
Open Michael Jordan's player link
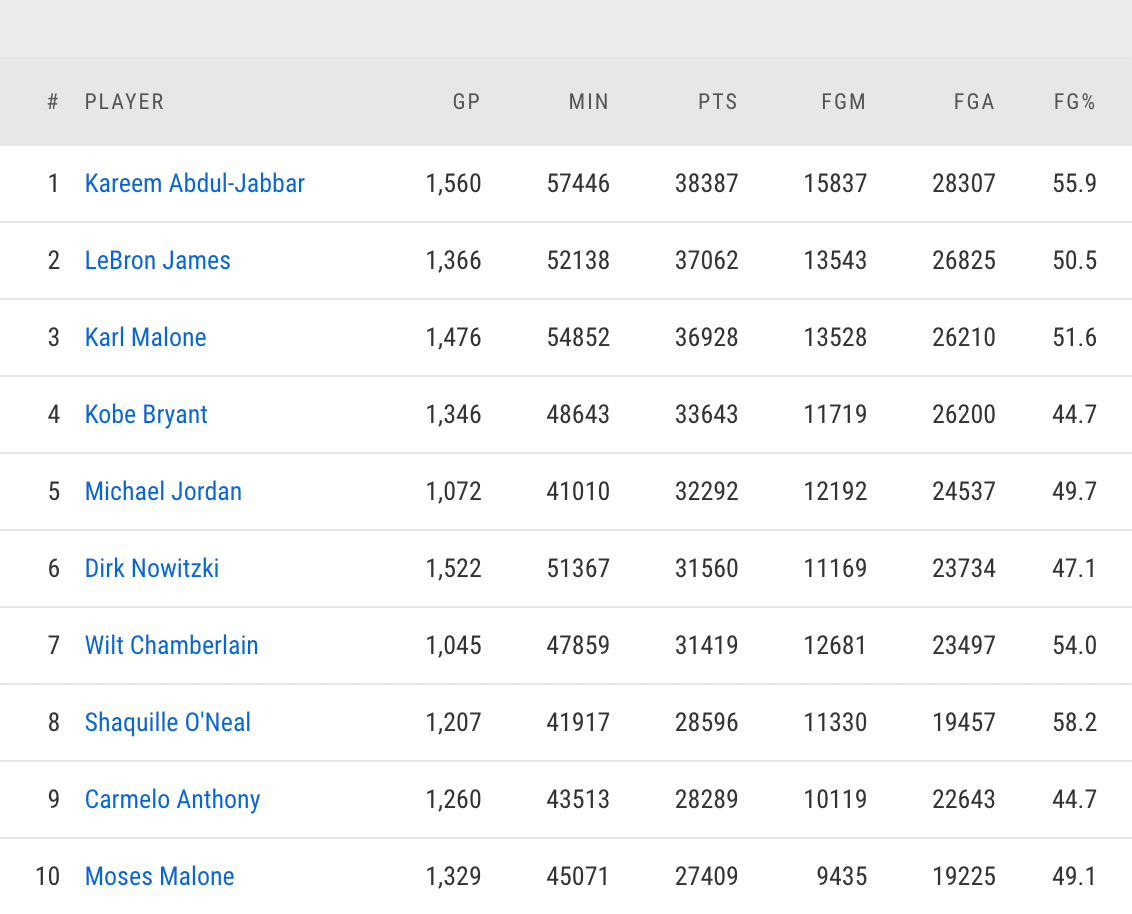163,492
